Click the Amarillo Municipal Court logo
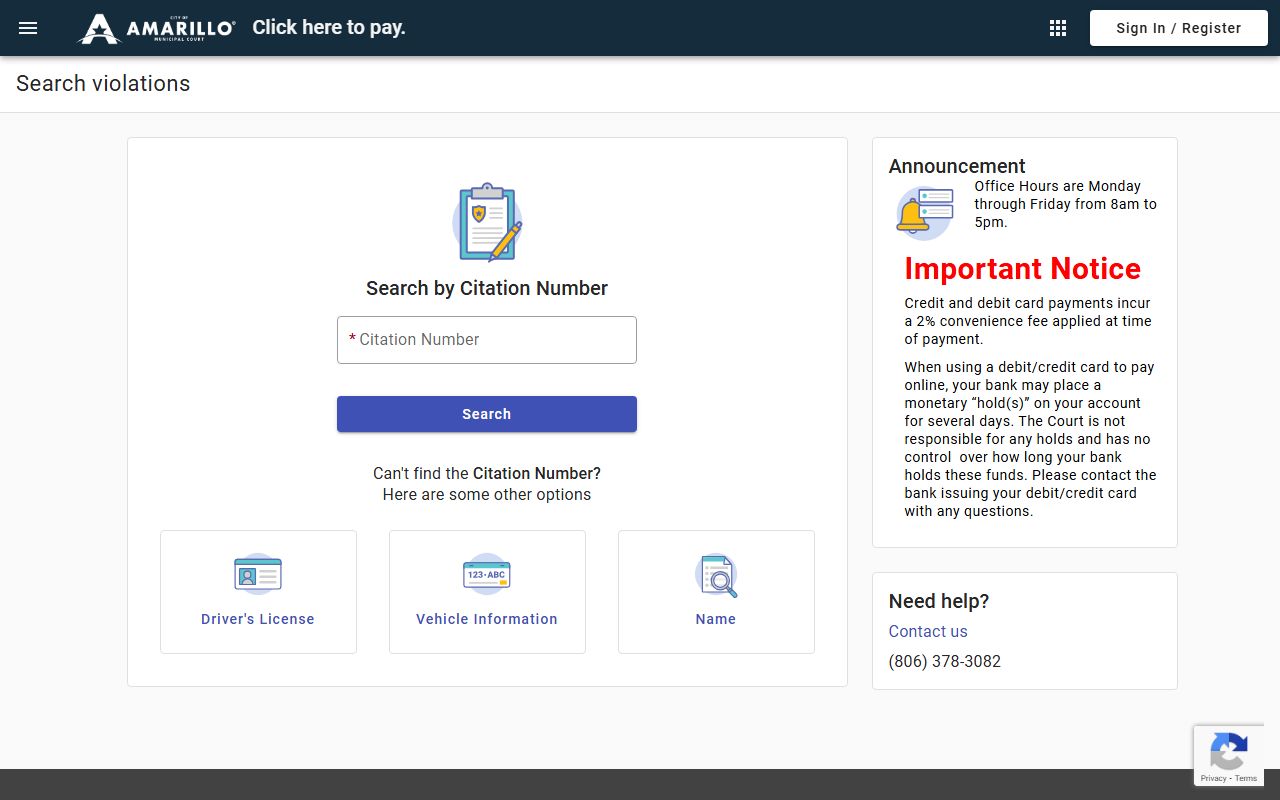Viewport: 1280px width, 800px height. [x=157, y=28]
